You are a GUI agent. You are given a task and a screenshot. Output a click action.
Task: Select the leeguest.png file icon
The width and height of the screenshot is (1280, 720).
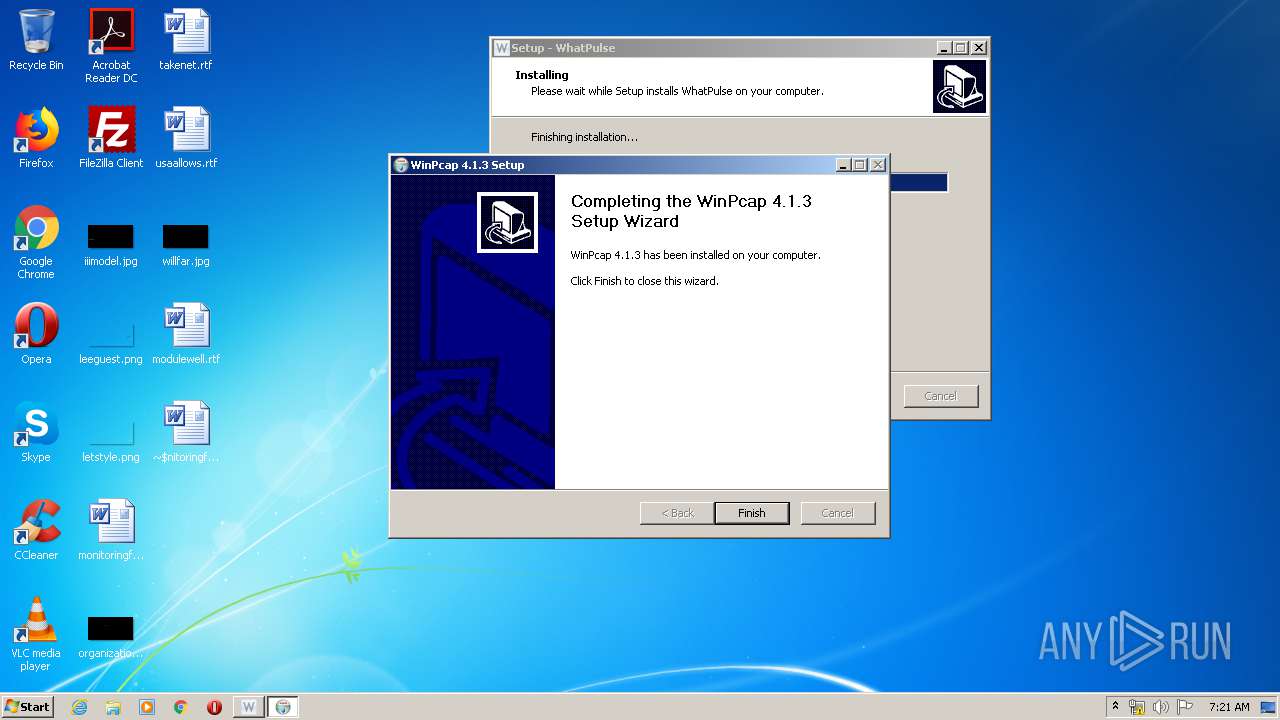point(111,340)
